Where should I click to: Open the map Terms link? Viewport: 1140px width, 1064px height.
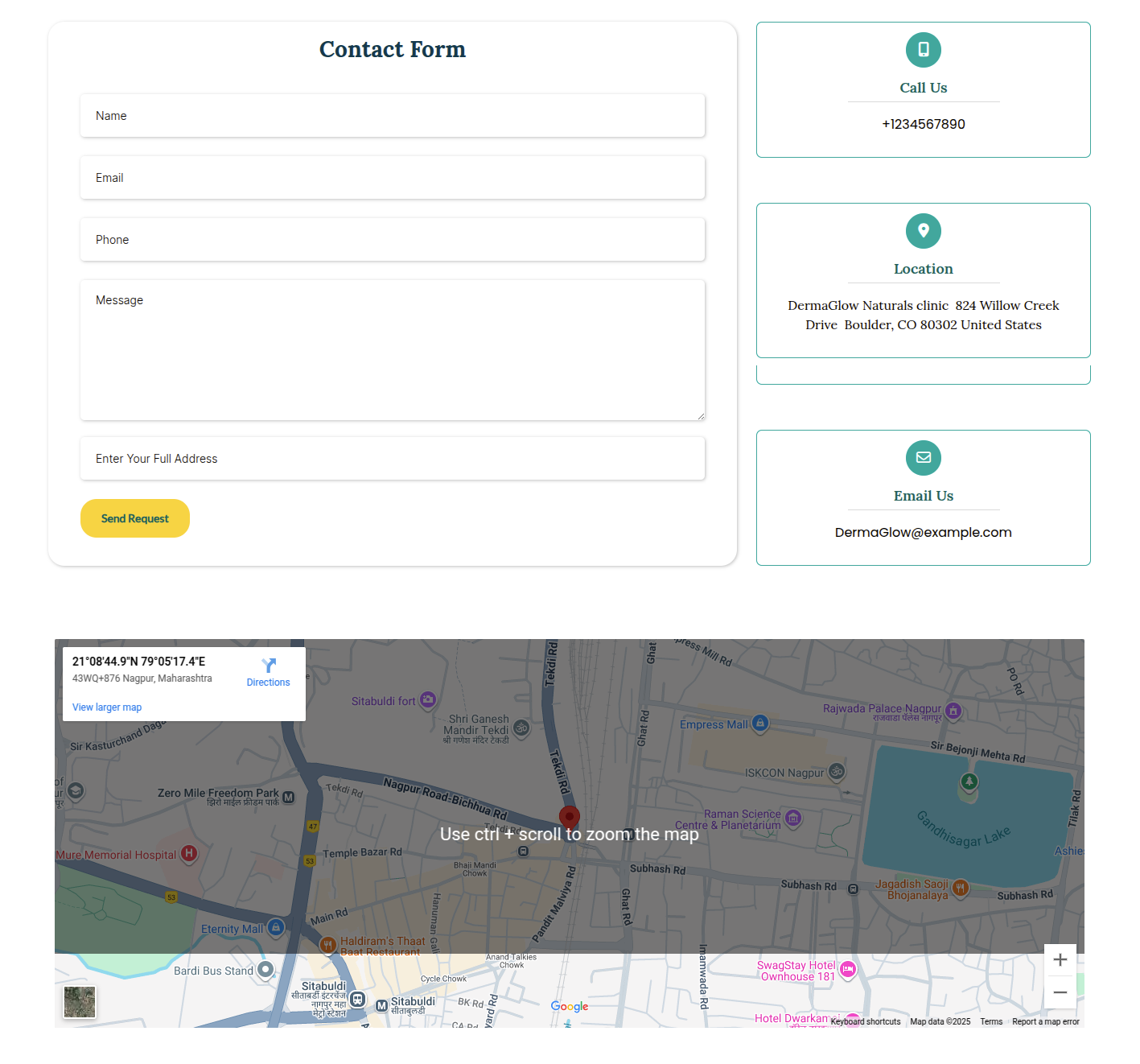pos(991,1021)
